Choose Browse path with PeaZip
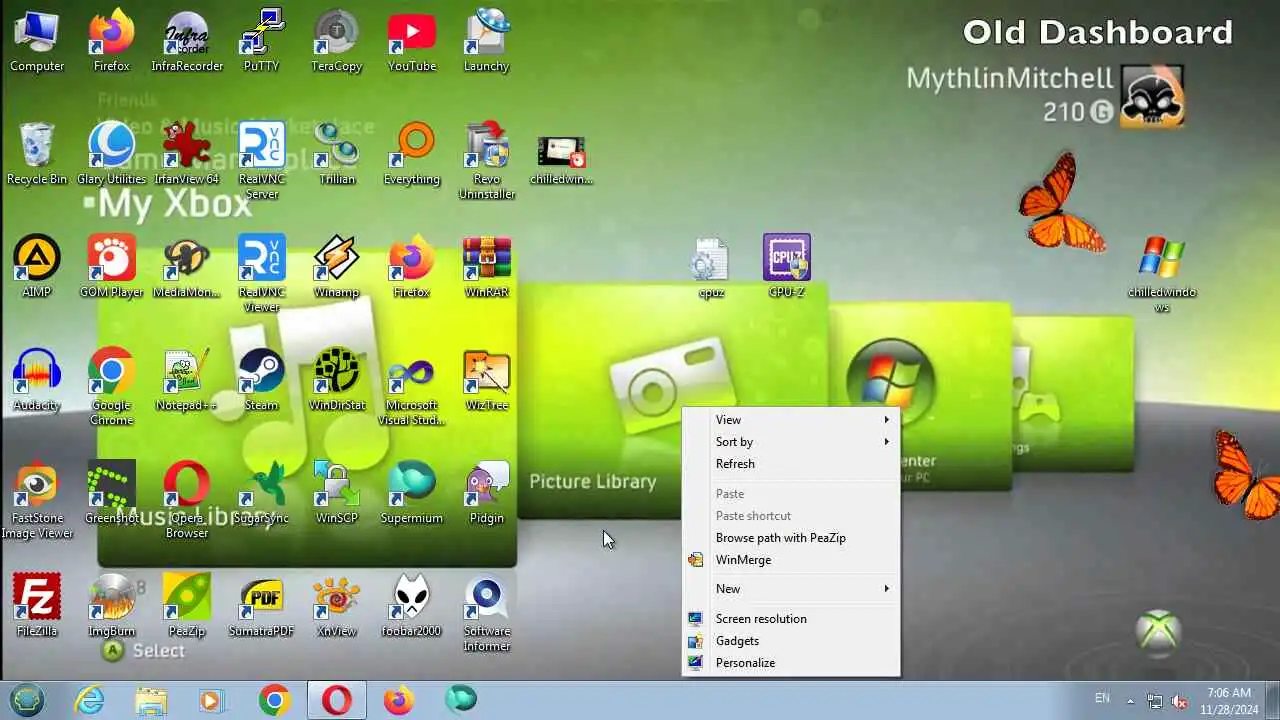 tap(791, 538)
